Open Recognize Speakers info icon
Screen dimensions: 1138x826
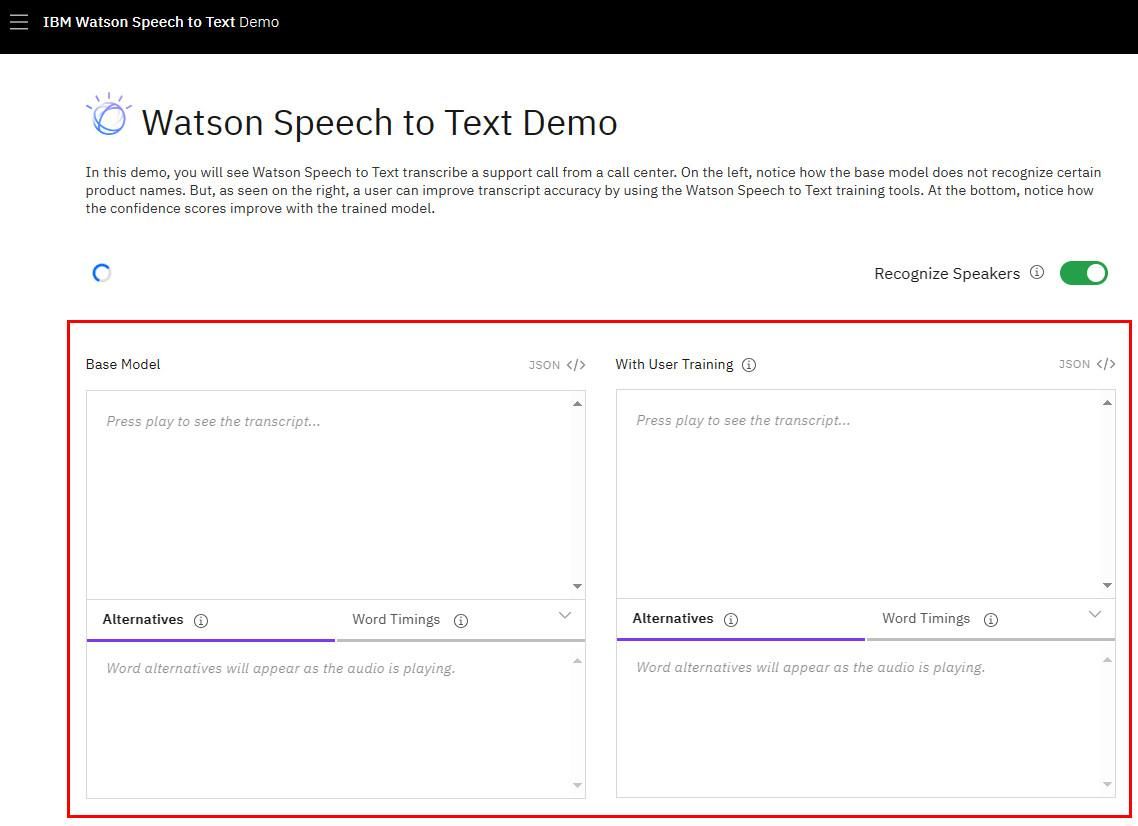click(x=1037, y=272)
